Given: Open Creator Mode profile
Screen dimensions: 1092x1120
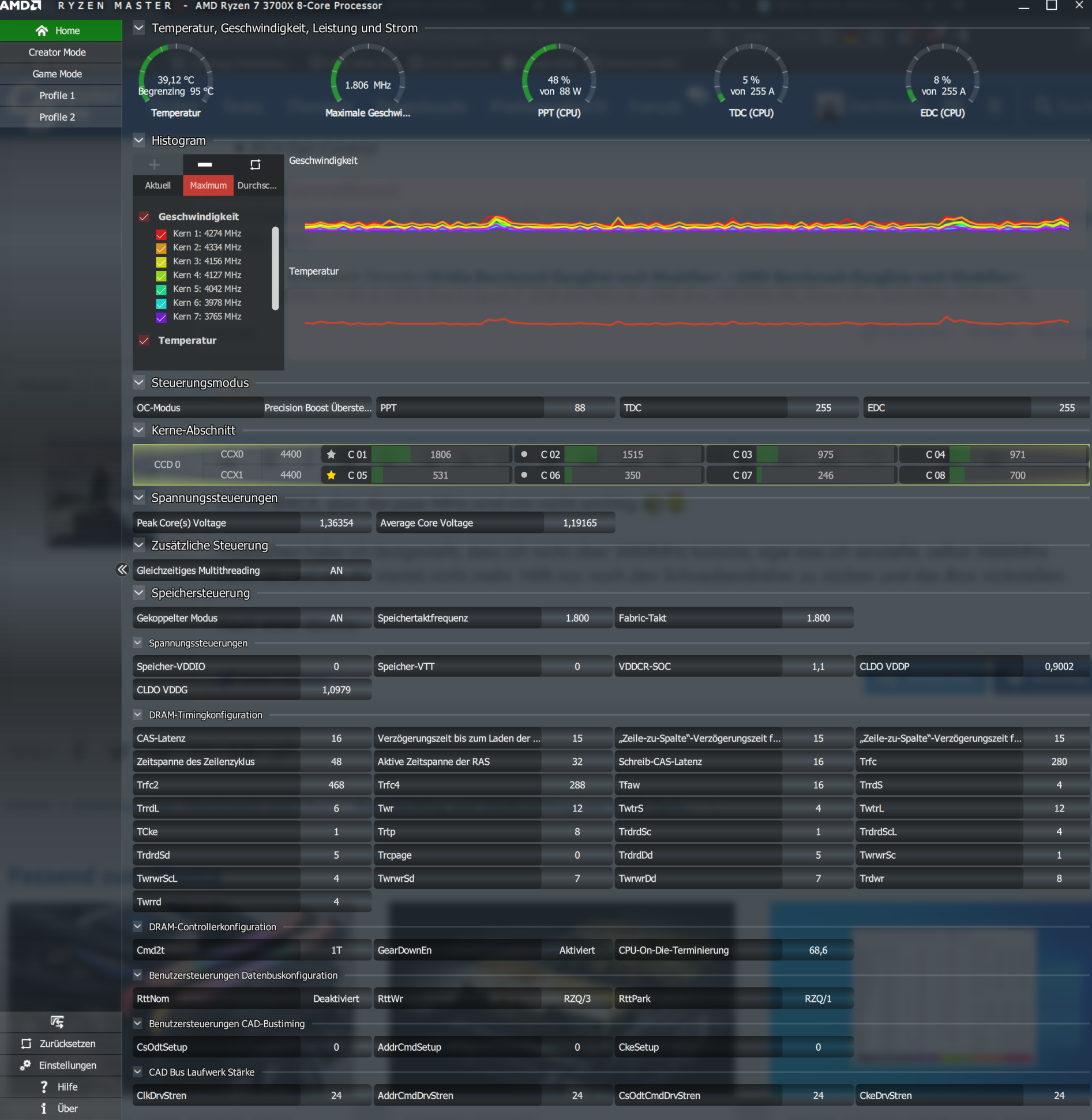Looking at the screenshot, I should coord(61,52).
